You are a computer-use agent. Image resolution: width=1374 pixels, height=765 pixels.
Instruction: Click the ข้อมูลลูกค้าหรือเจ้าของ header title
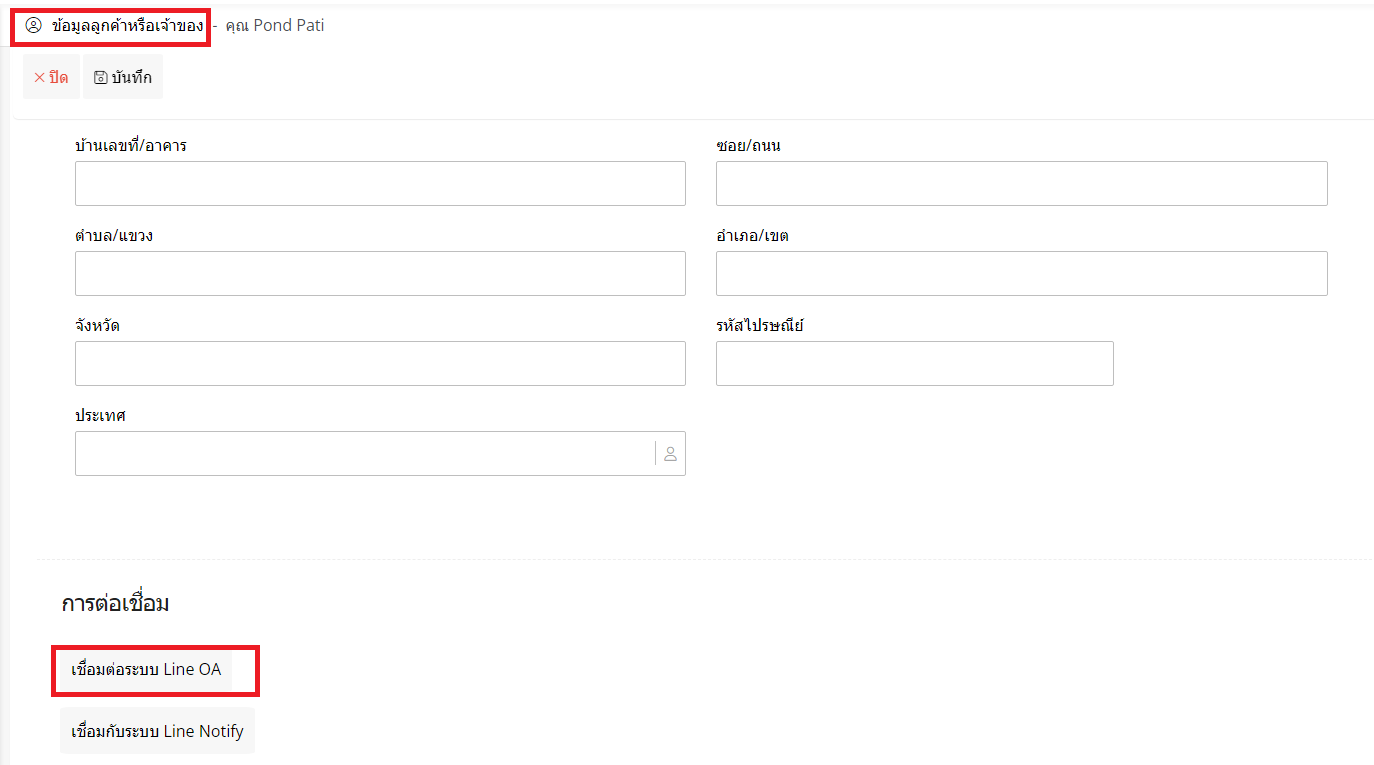pyautogui.click(x=127, y=26)
